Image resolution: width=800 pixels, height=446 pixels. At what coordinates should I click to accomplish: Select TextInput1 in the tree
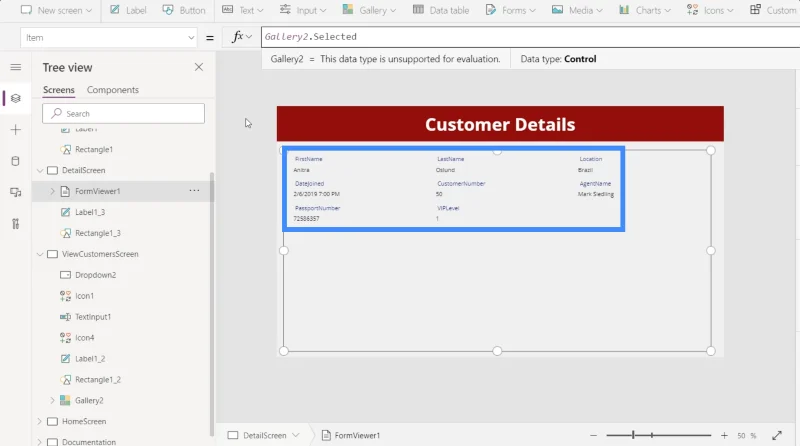tap(93, 317)
